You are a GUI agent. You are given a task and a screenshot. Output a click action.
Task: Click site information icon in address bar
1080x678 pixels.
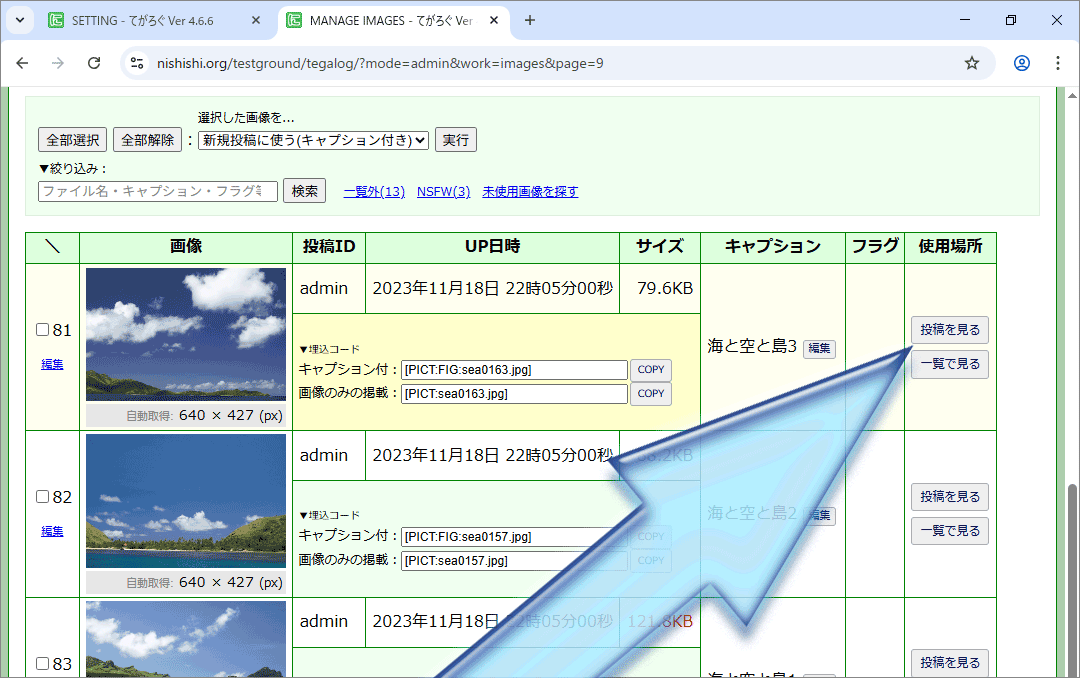(138, 63)
